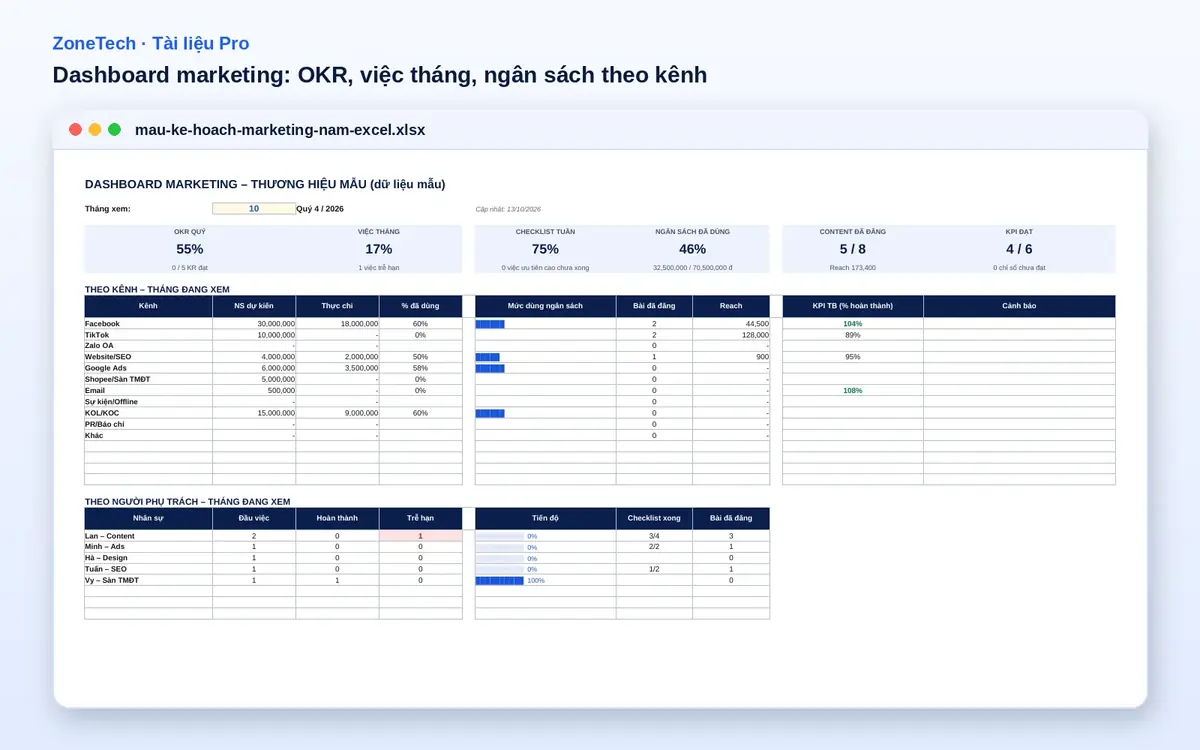Select the Google Ads channel cell

click(148, 368)
